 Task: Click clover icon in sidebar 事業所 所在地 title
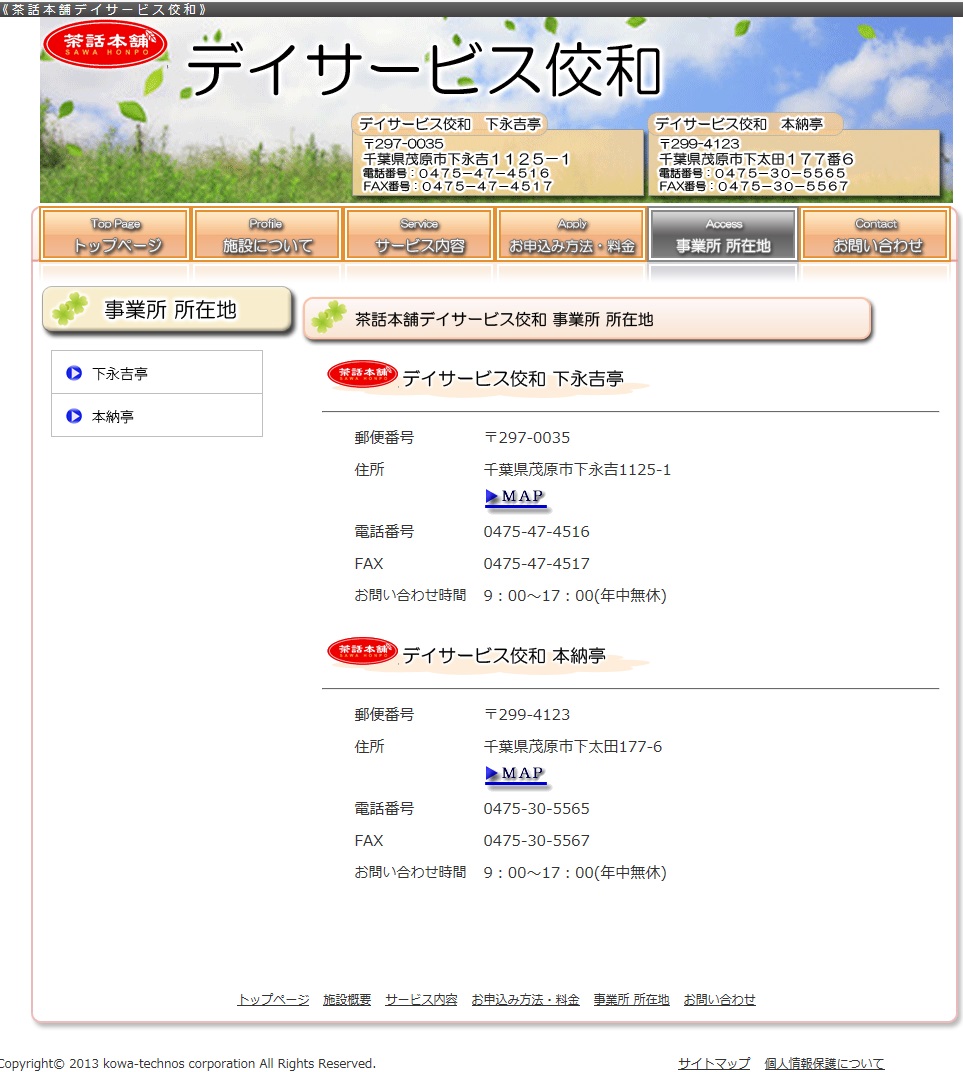(x=70, y=309)
